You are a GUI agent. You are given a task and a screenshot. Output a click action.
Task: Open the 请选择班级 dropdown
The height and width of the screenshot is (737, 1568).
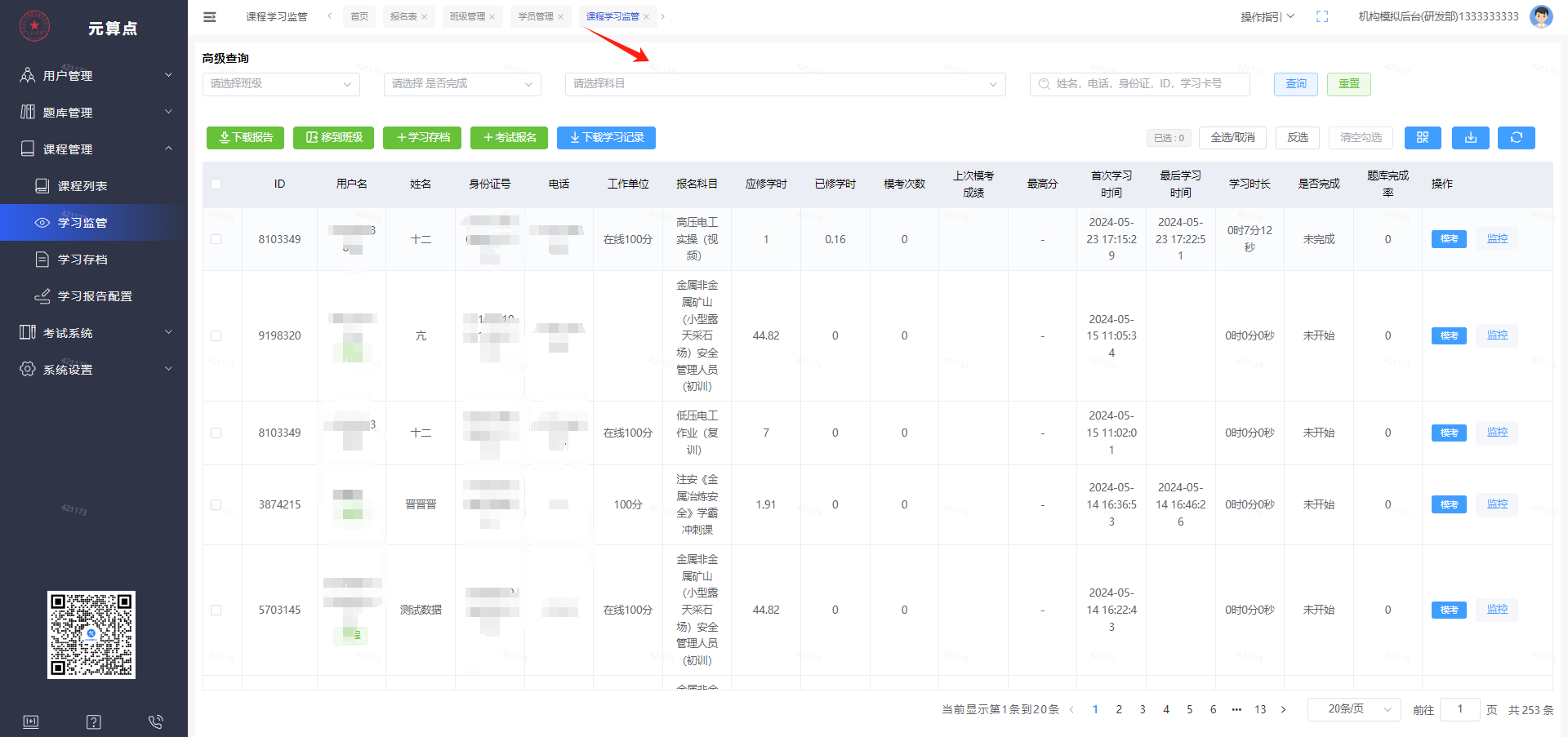click(x=281, y=84)
